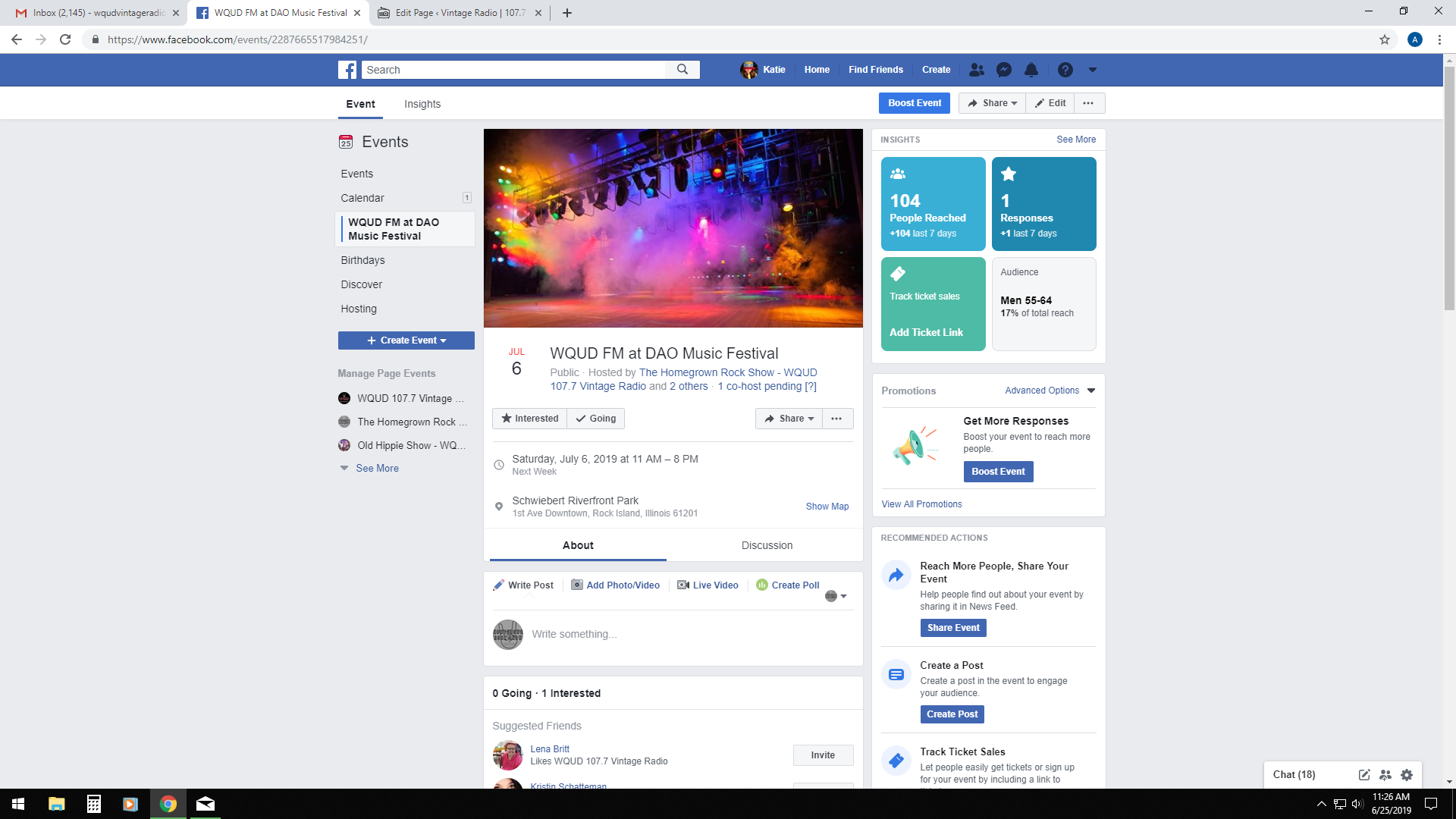Click the Show Map link
Screen dimensions: 1456x819
pyautogui.click(x=827, y=507)
